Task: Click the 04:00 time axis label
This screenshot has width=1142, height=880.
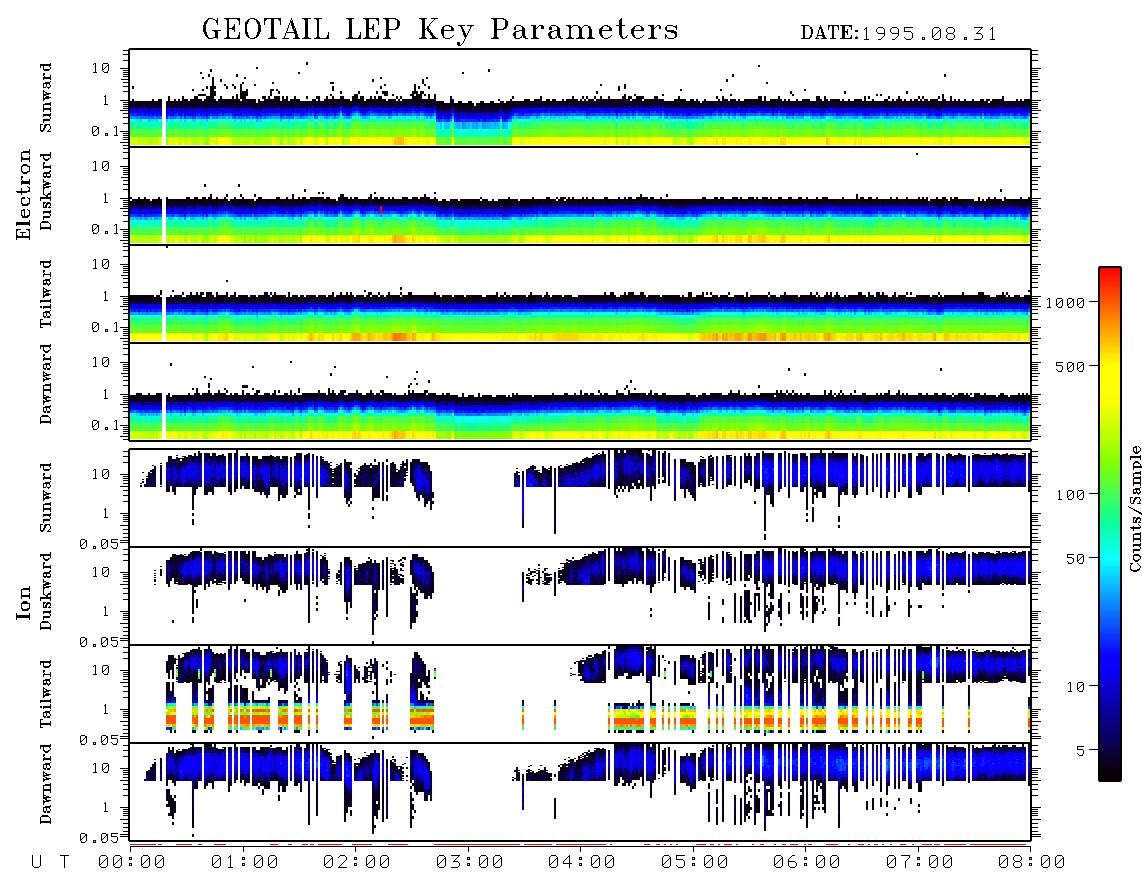Action: tap(582, 862)
